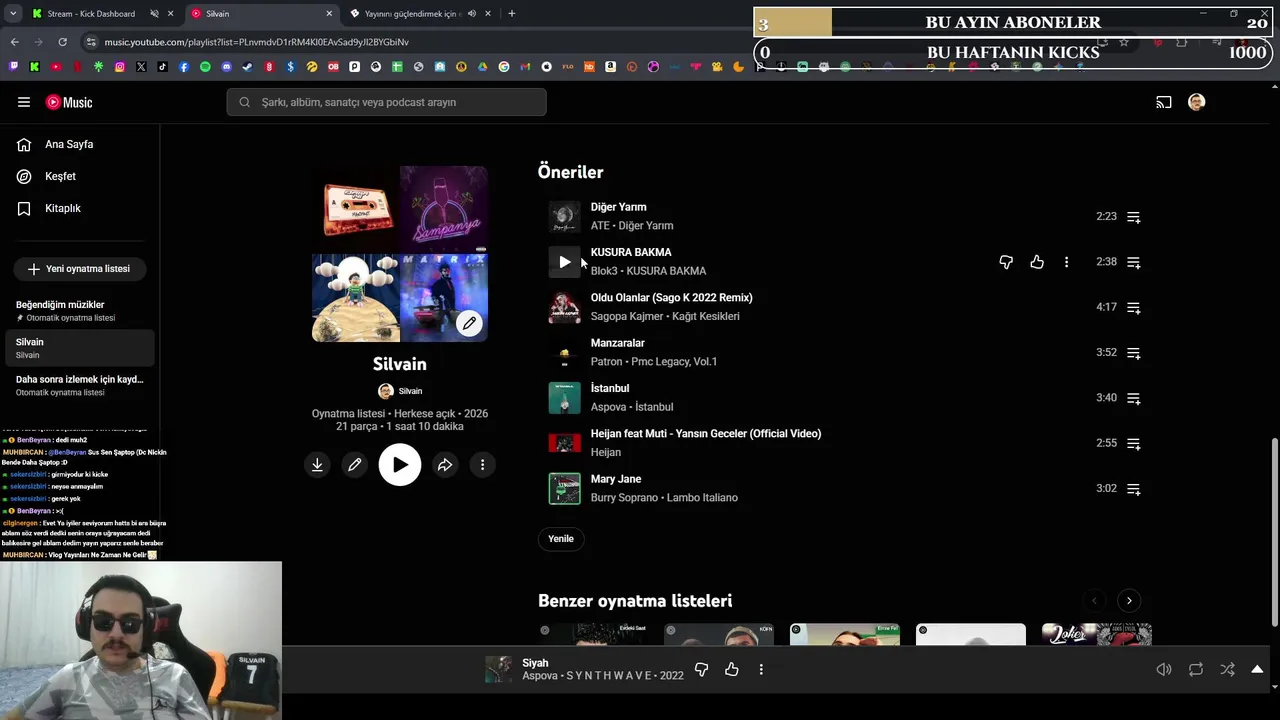
Task: Open a new browser tab
Action: 511,14
